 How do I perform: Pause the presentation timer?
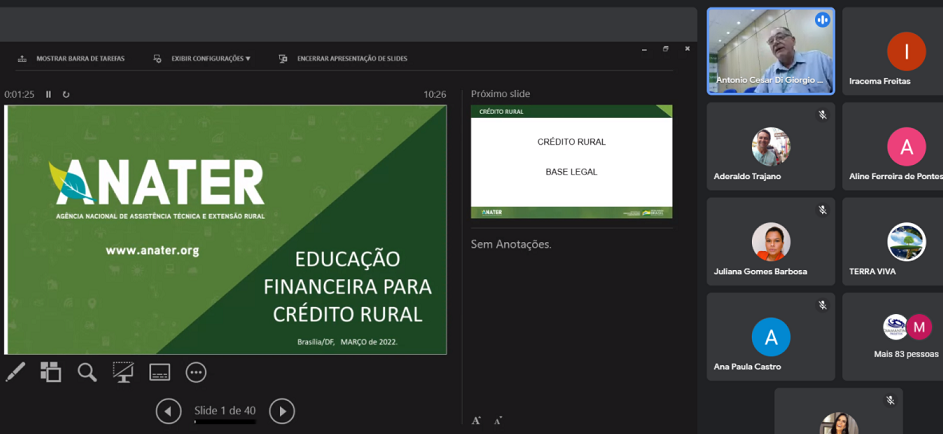(49, 94)
